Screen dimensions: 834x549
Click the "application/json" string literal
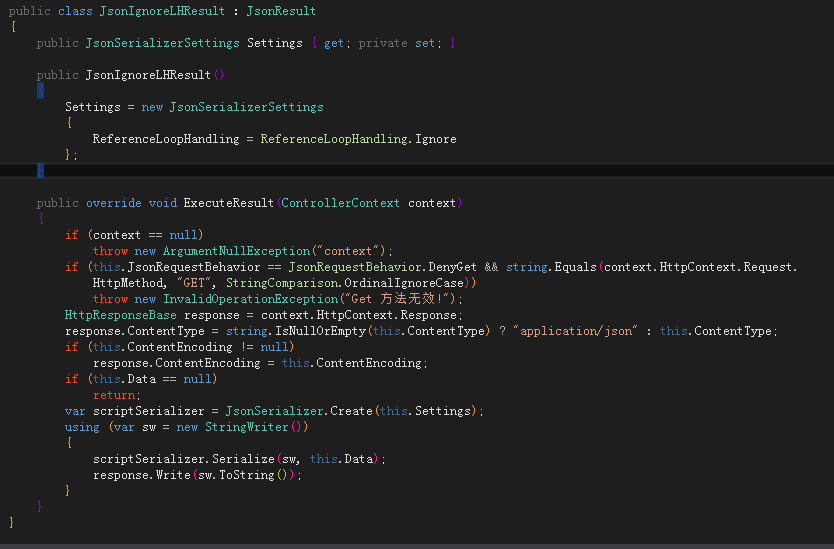pos(575,331)
